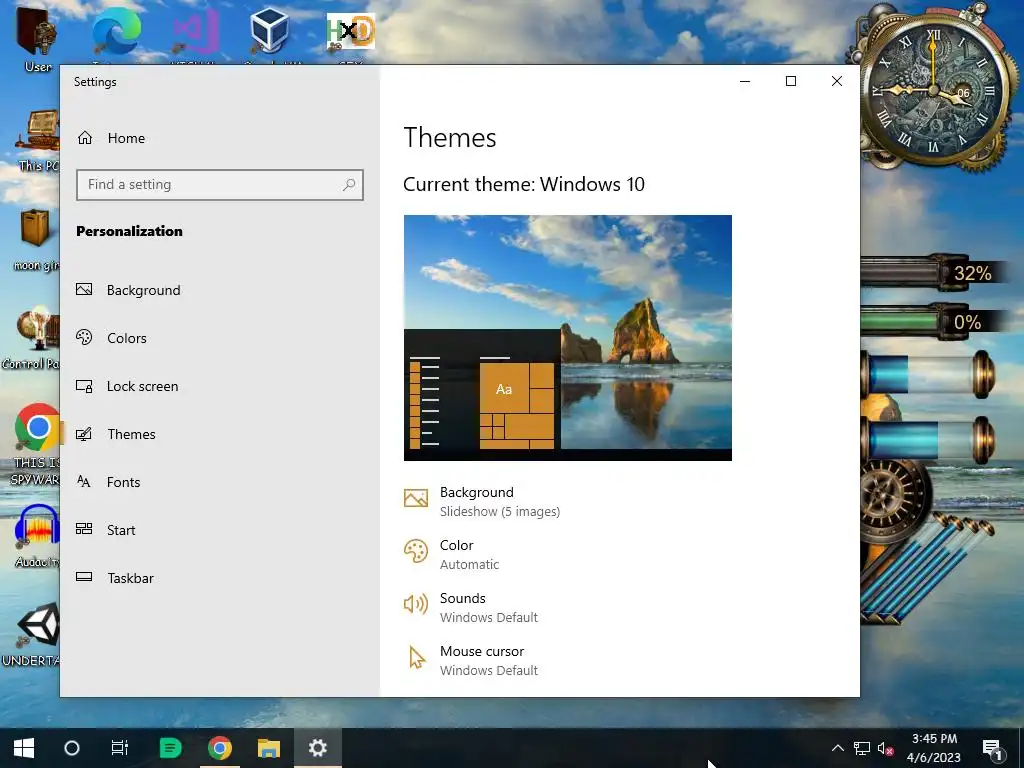
Task: Click the muted volume tray icon
Action: [886, 748]
